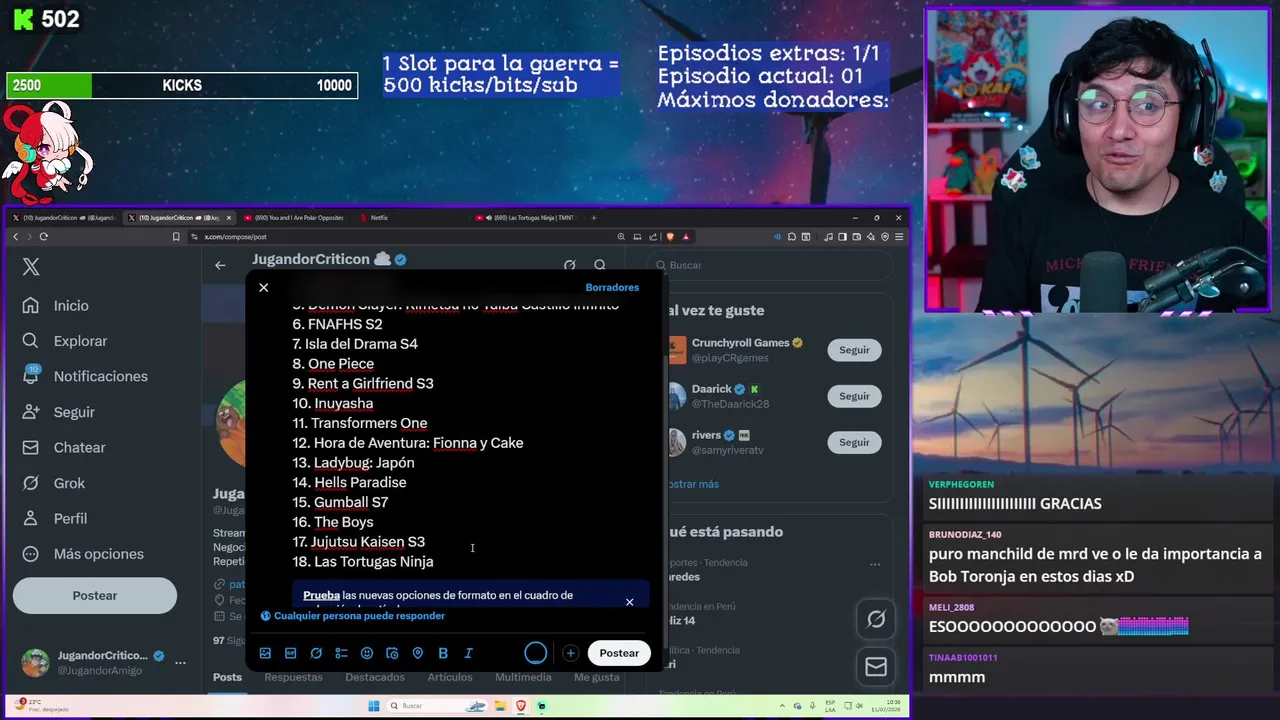Open Grok in the sidebar
This screenshot has height=720, width=1280.
56,483
